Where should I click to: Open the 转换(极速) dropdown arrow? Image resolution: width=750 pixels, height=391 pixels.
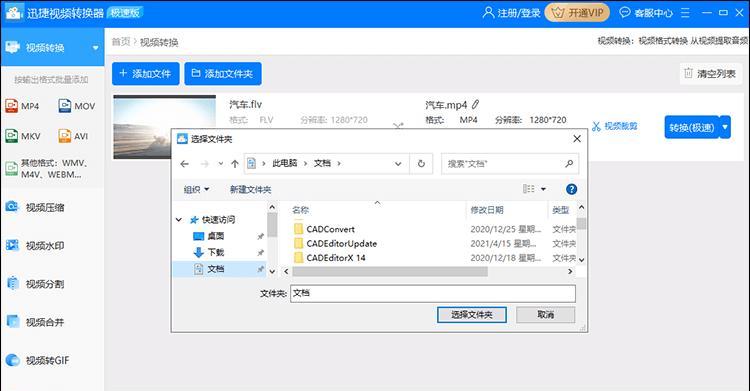[x=725, y=127]
